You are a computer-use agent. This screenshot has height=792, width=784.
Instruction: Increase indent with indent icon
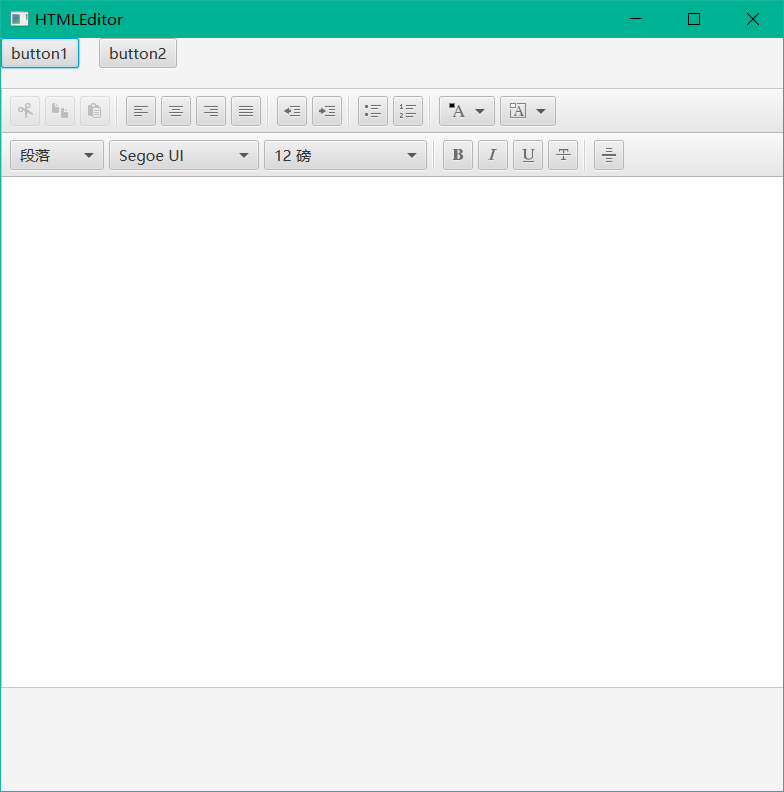327,111
